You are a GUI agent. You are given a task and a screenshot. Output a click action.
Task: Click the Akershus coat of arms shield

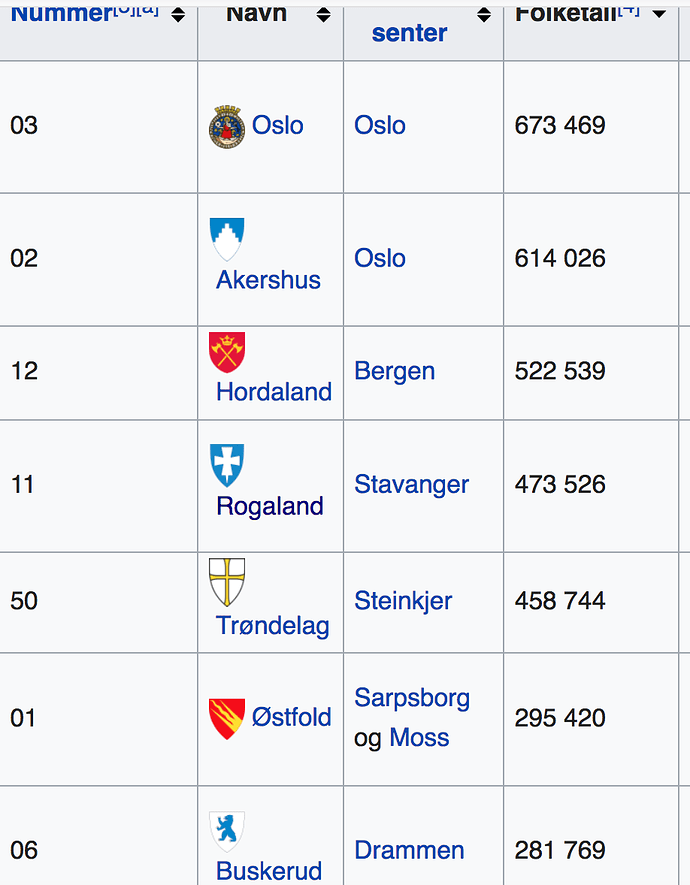coord(227,239)
